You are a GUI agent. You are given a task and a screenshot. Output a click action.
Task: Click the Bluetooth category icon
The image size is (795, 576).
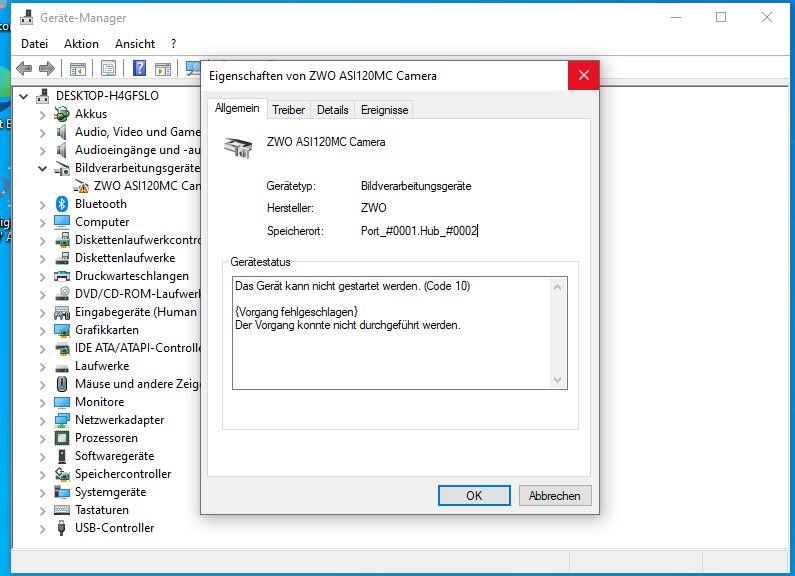(x=62, y=204)
